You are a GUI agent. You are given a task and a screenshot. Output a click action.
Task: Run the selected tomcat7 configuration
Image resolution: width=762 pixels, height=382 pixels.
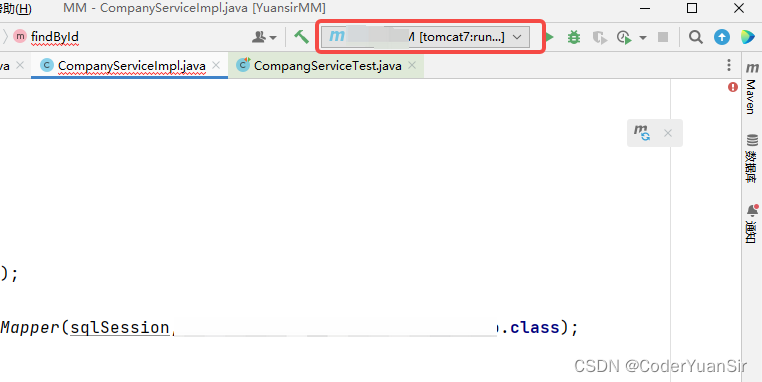[x=550, y=37]
